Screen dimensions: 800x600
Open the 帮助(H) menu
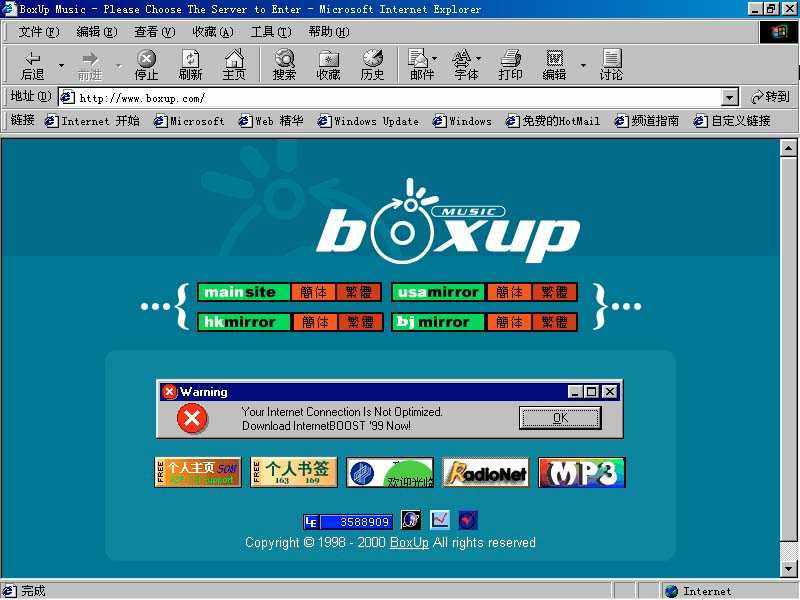point(329,32)
